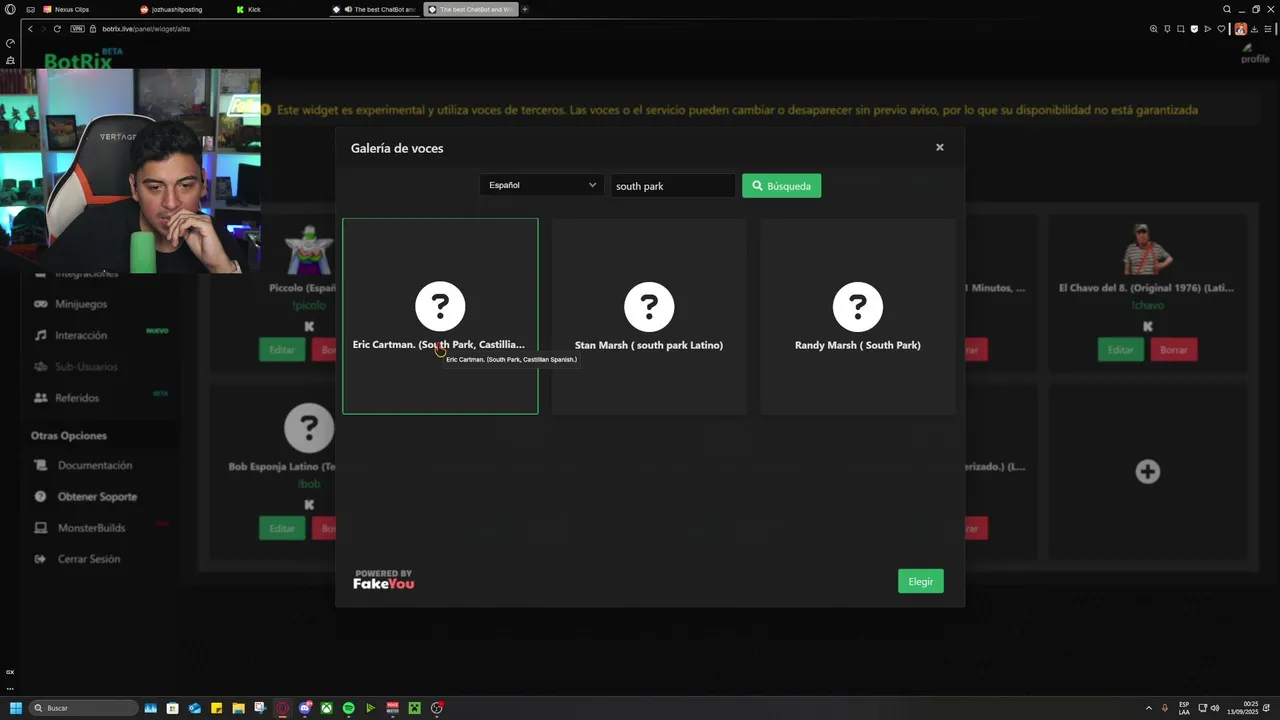
Task: Click the send flow arrow icon in toolbar
Action: 1208,29
